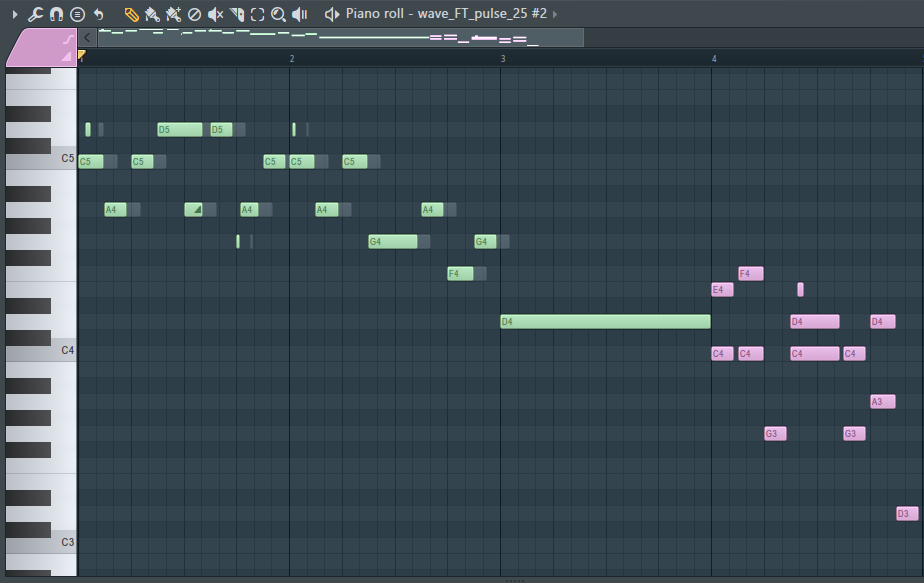Click the left scroll arrow button

click(87, 38)
